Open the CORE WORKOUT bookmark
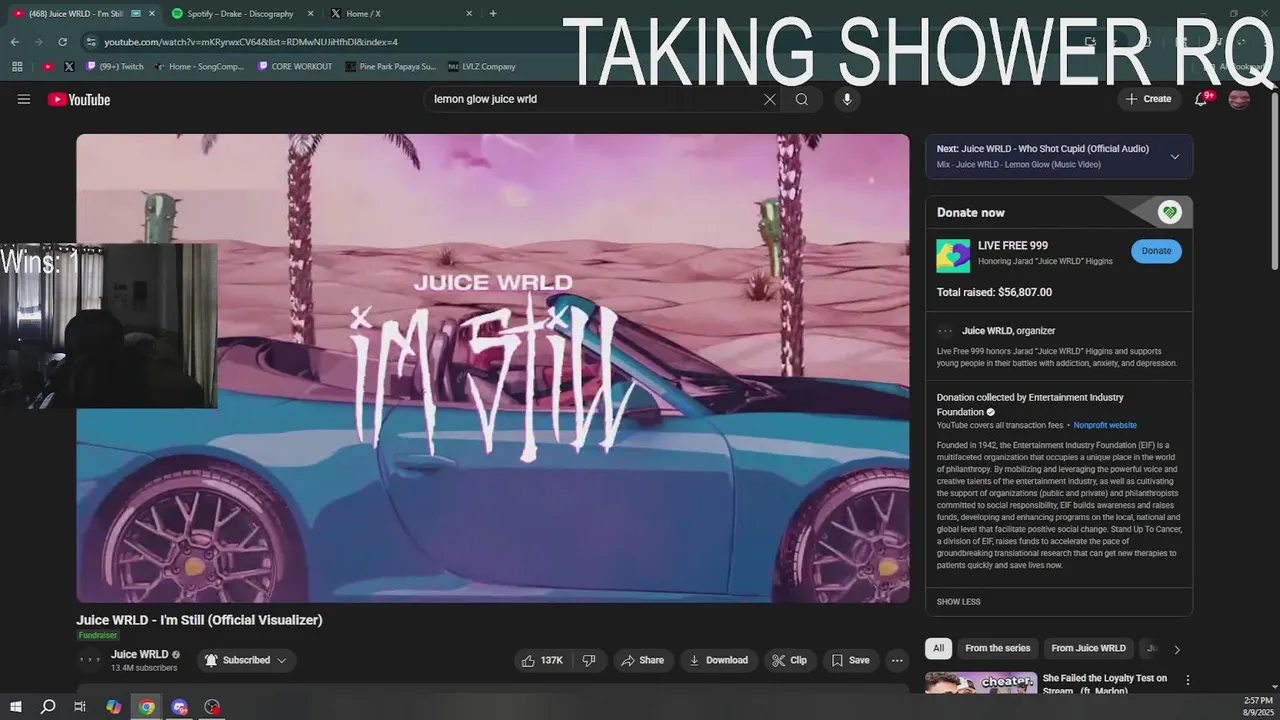Viewport: 1280px width, 720px height. 295,67
